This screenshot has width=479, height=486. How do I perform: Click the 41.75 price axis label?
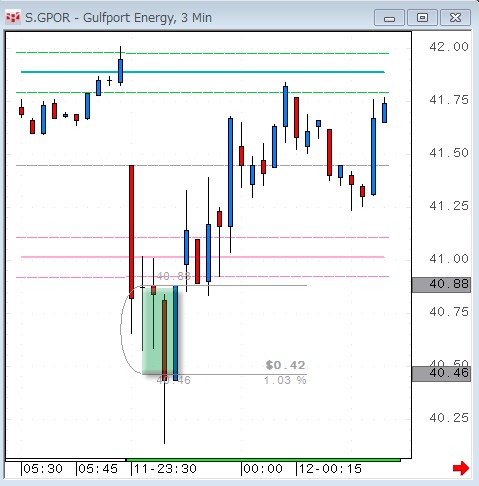(x=449, y=100)
